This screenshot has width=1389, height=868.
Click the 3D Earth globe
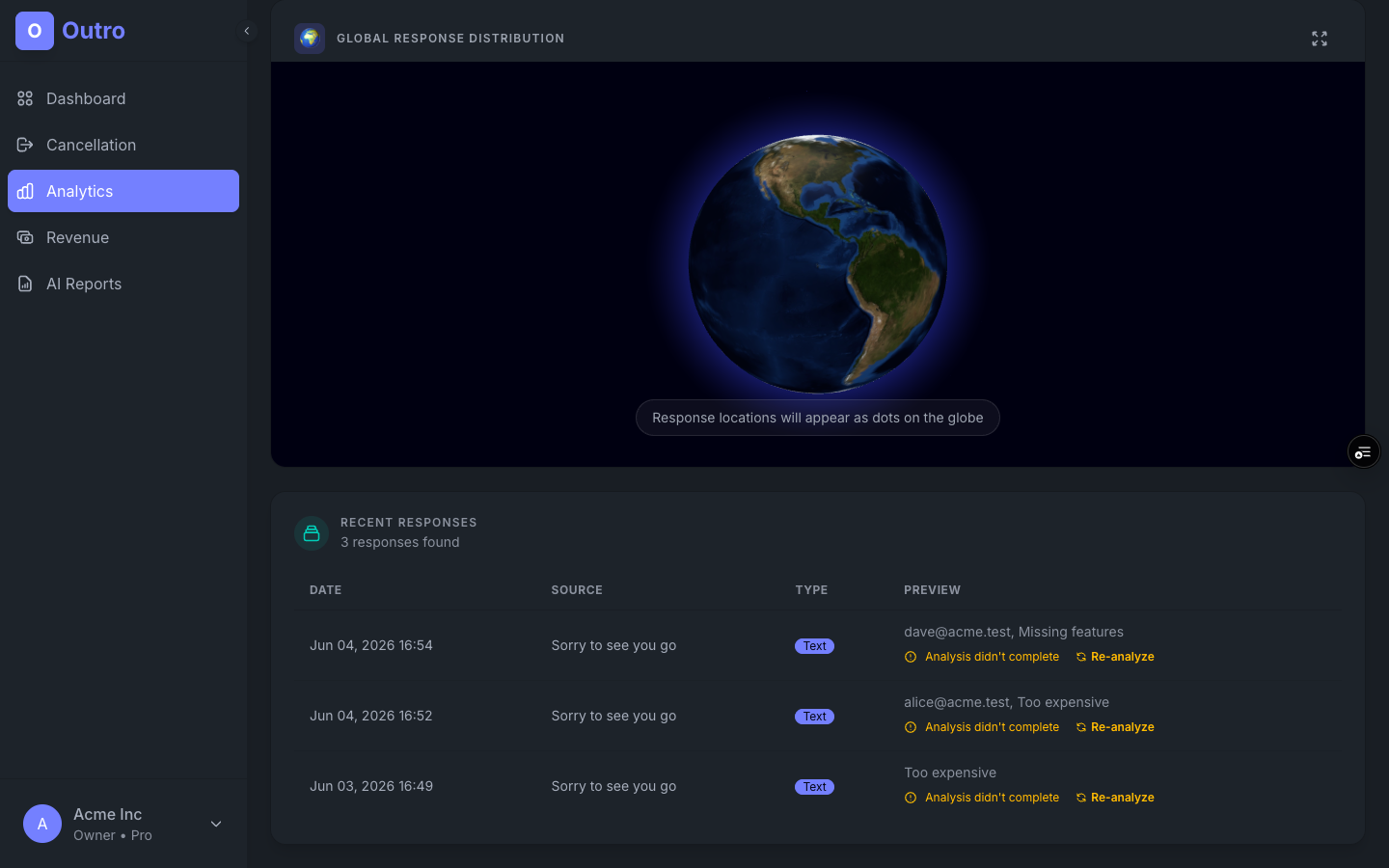[x=818, y=264]
